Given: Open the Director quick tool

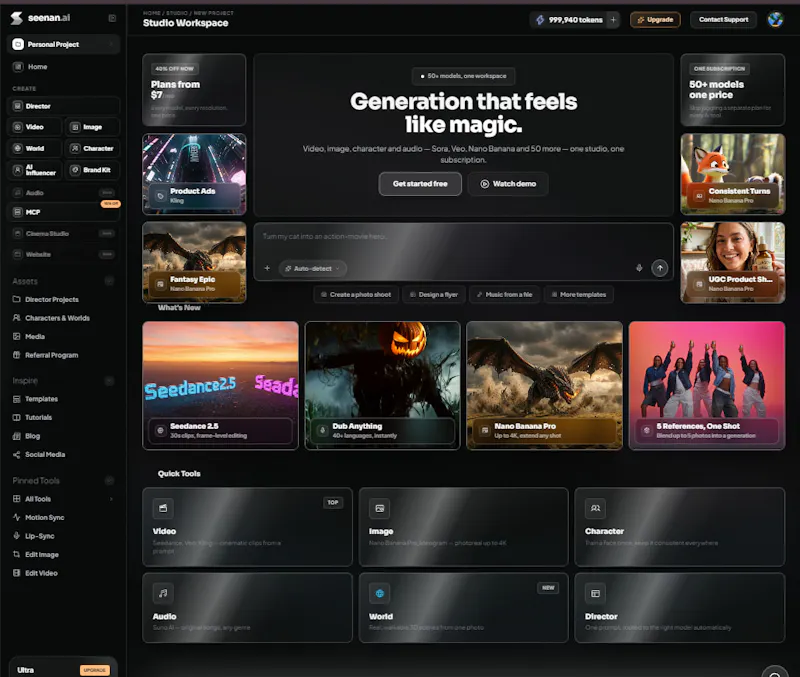Looking at the screenshot, I should pyautogui.click(x=680, y=608).
